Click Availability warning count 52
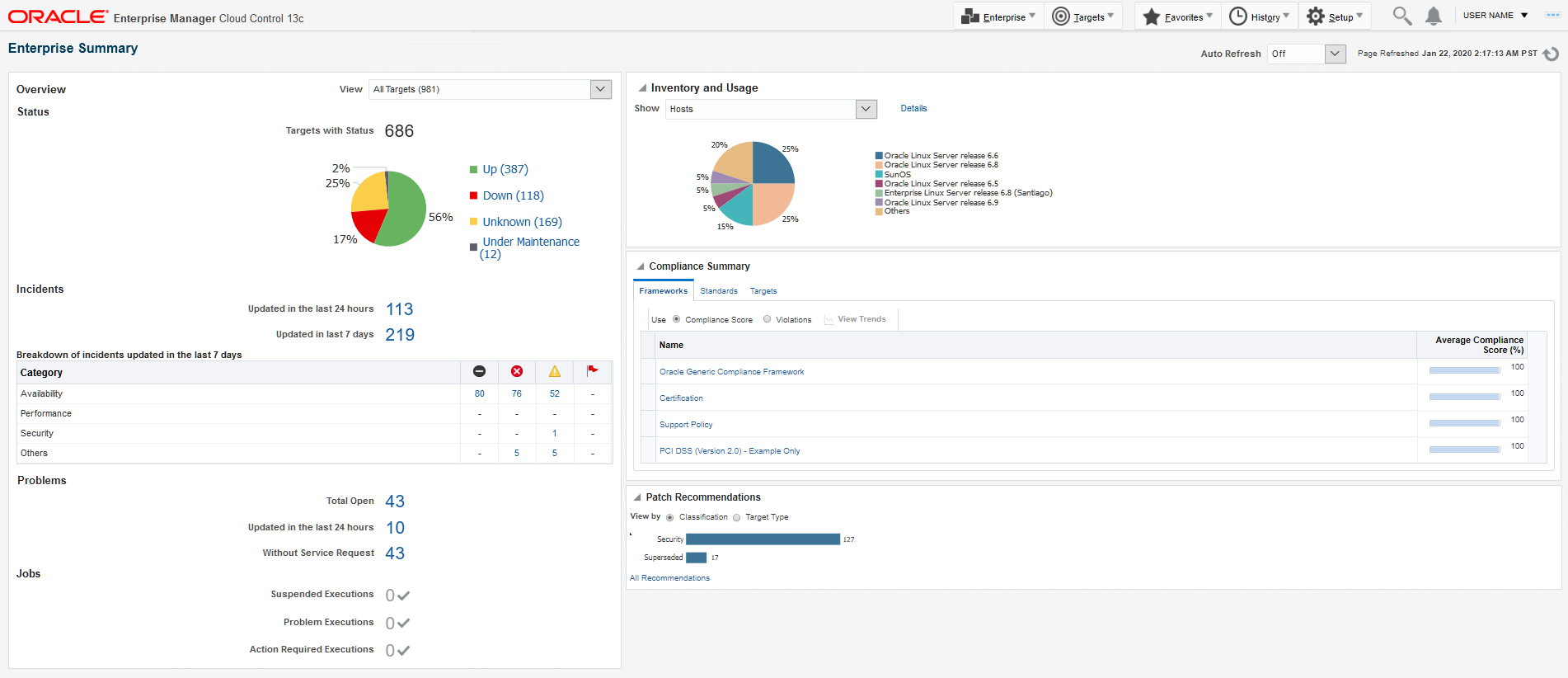The image size is (1568, 678). pos(555,393)
